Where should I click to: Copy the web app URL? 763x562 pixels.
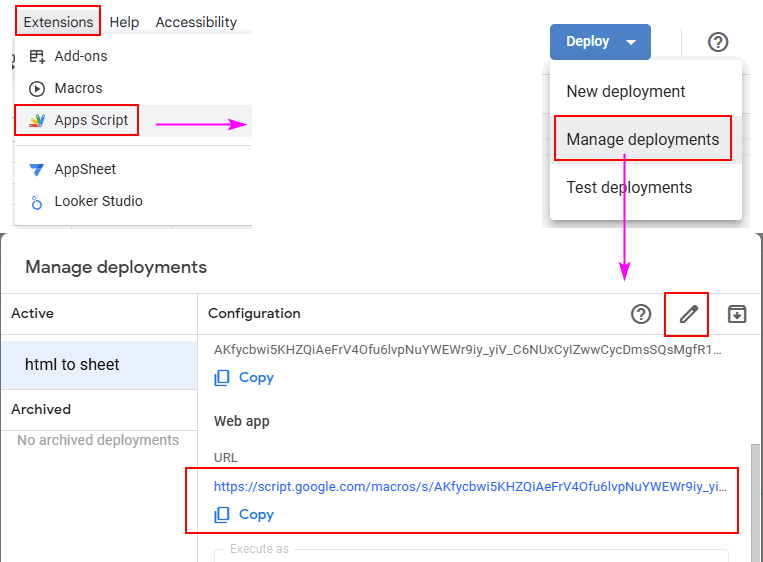point(245,514)
